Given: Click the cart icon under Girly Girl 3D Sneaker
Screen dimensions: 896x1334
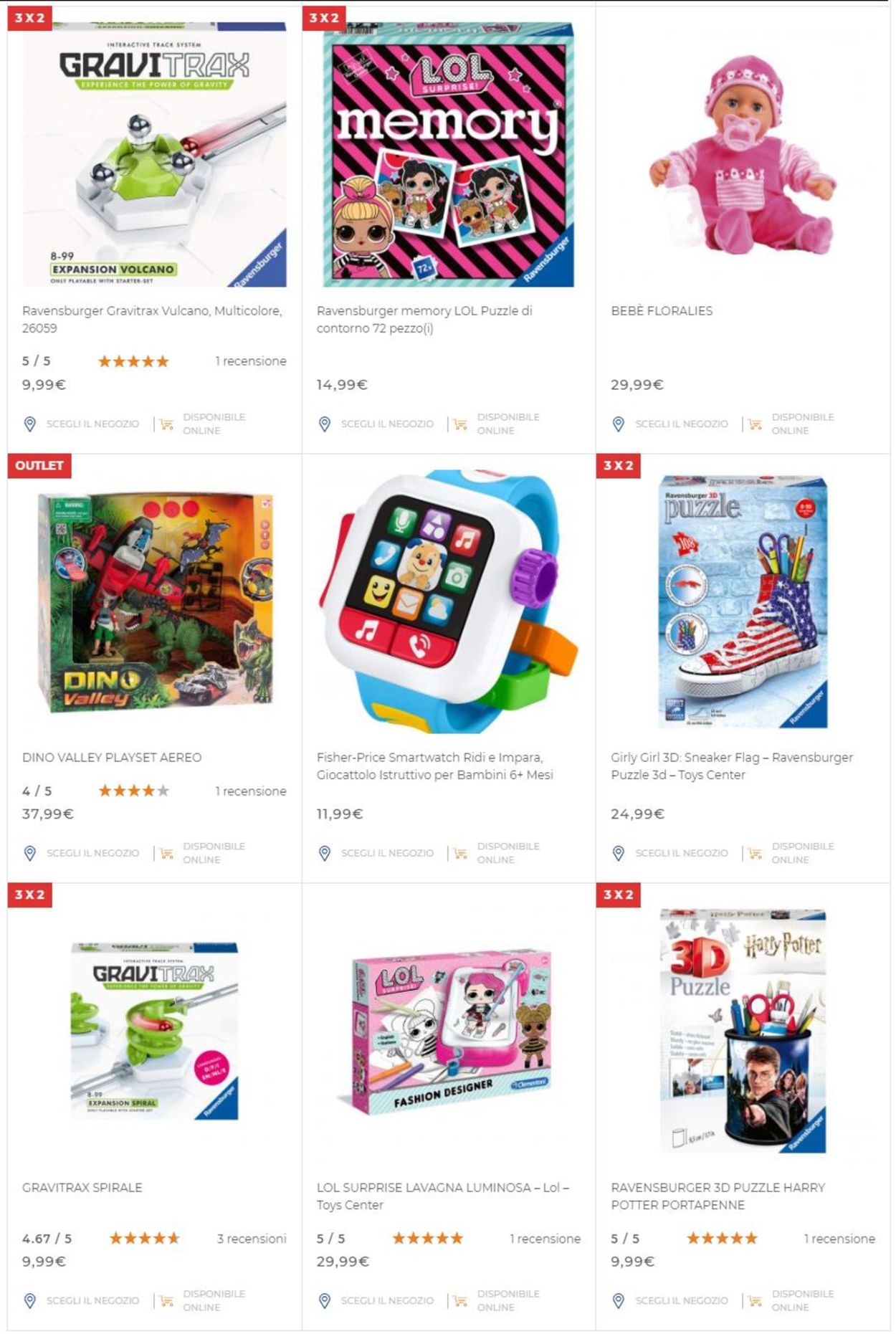Looking at the screenshot, I should [755, 853].
